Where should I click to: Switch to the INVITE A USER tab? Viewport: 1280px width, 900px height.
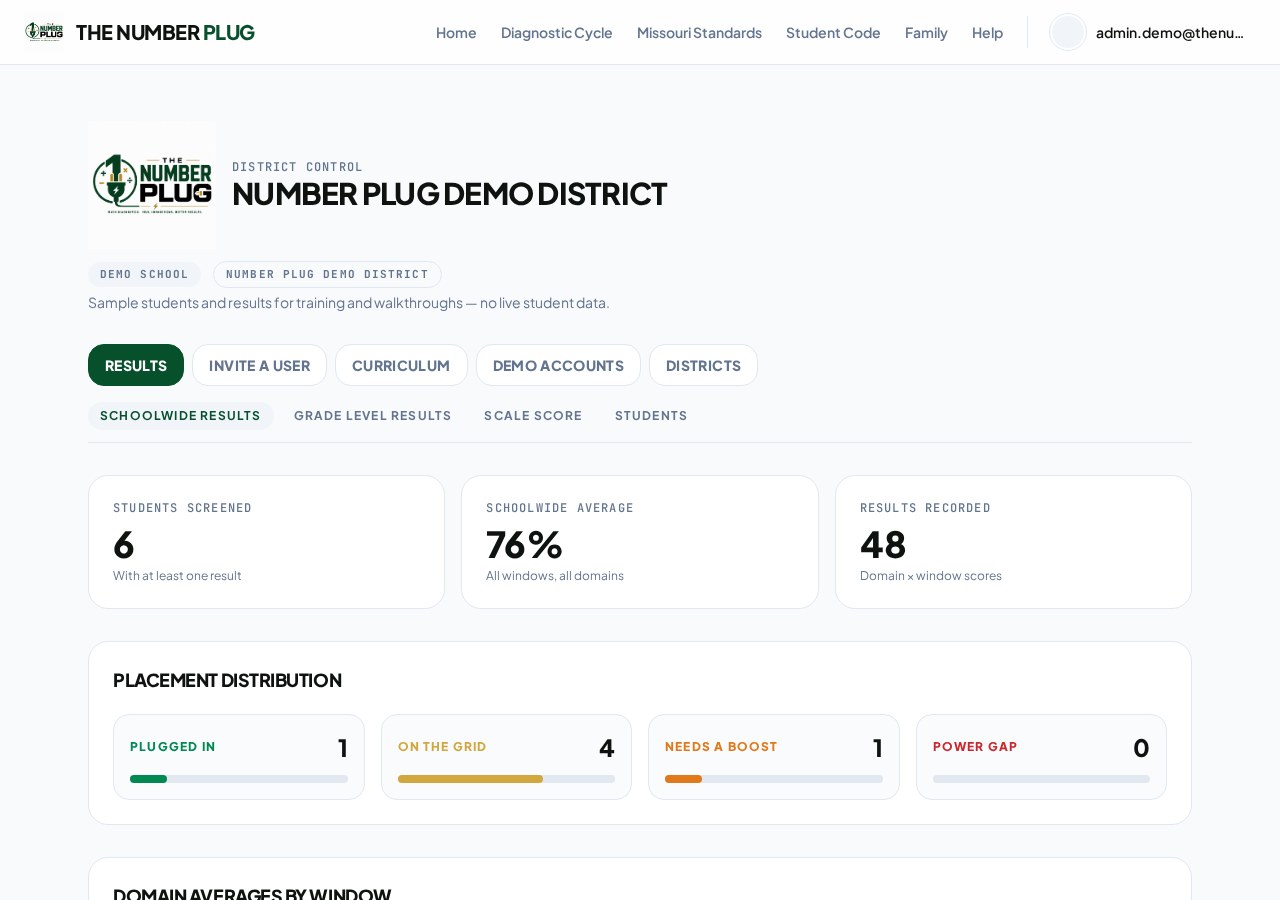click(259, 365)
